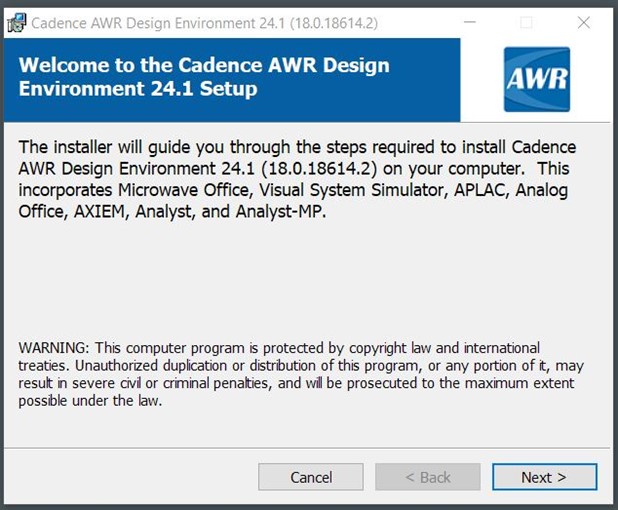Minimize the setup window
Screen dimensions: 618x510
[470, 22]
